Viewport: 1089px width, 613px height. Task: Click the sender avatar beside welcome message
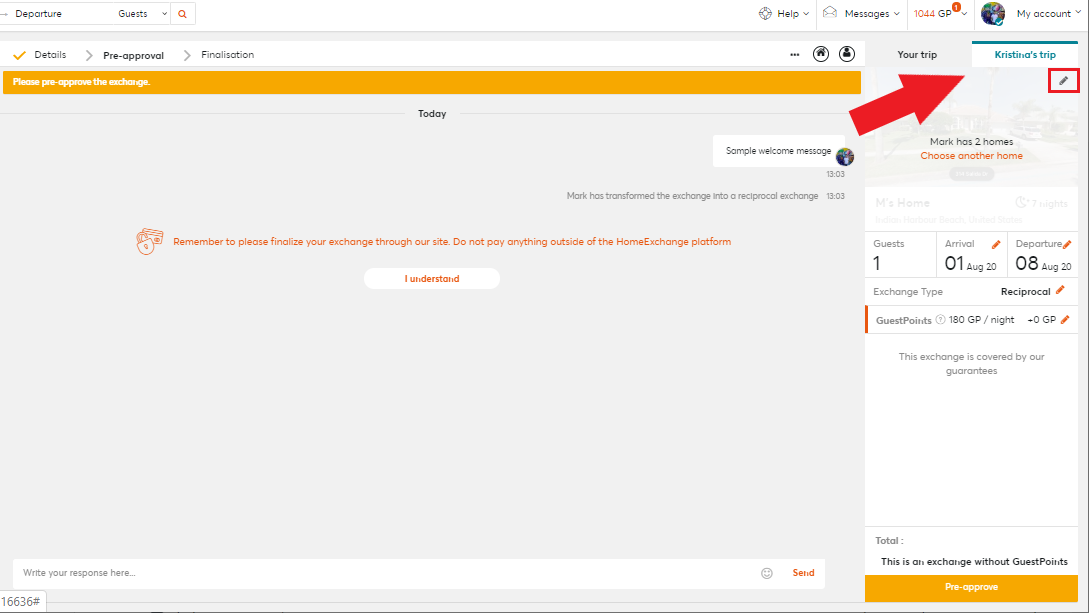[845, 157]
